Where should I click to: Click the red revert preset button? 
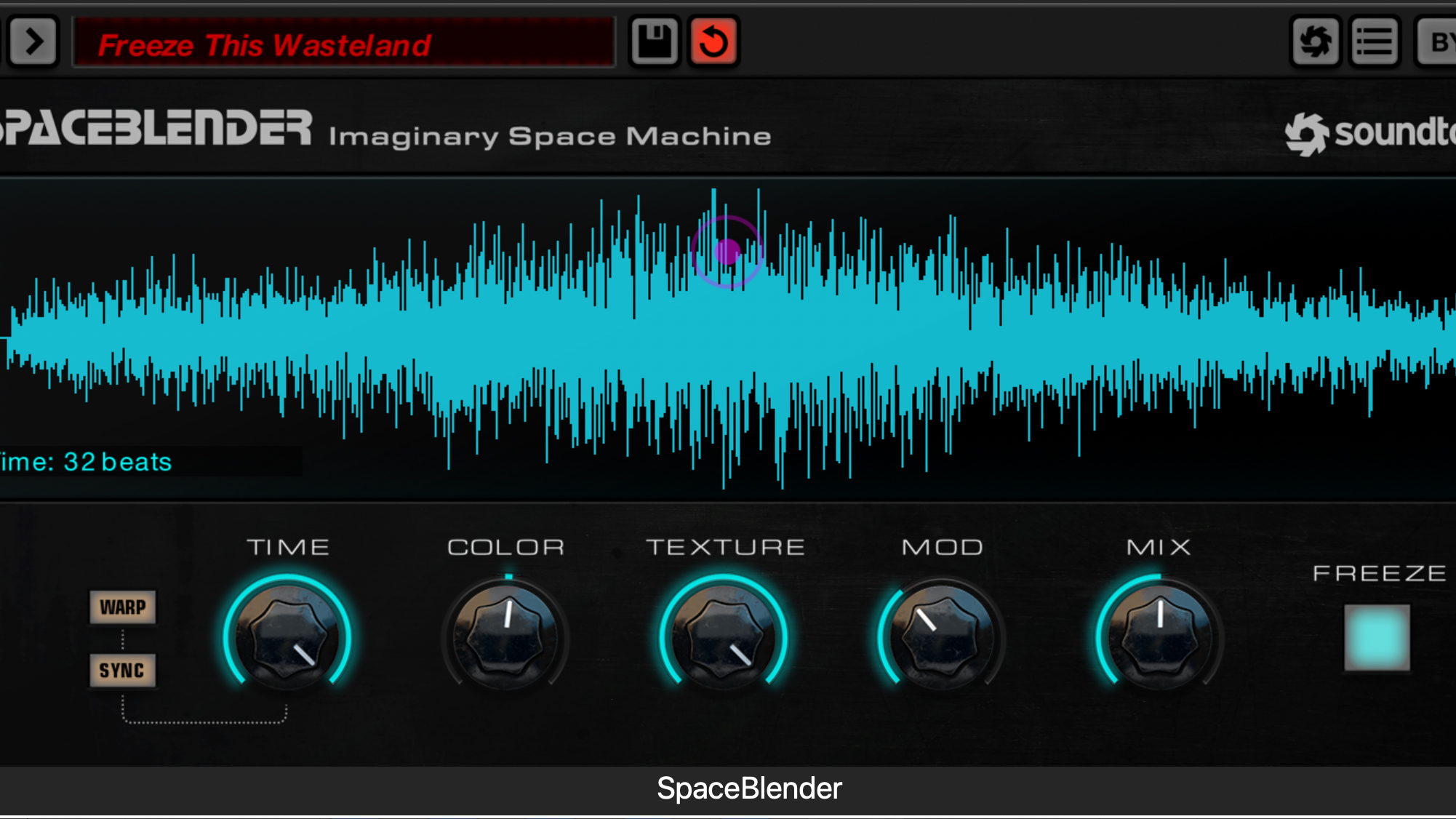713,41
